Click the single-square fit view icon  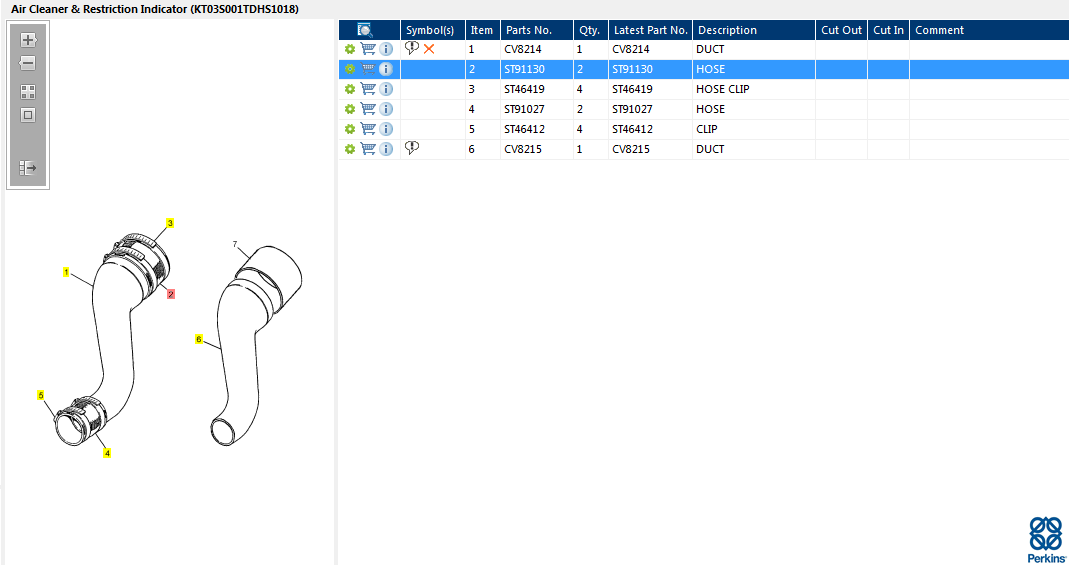(x=28, y=115)
